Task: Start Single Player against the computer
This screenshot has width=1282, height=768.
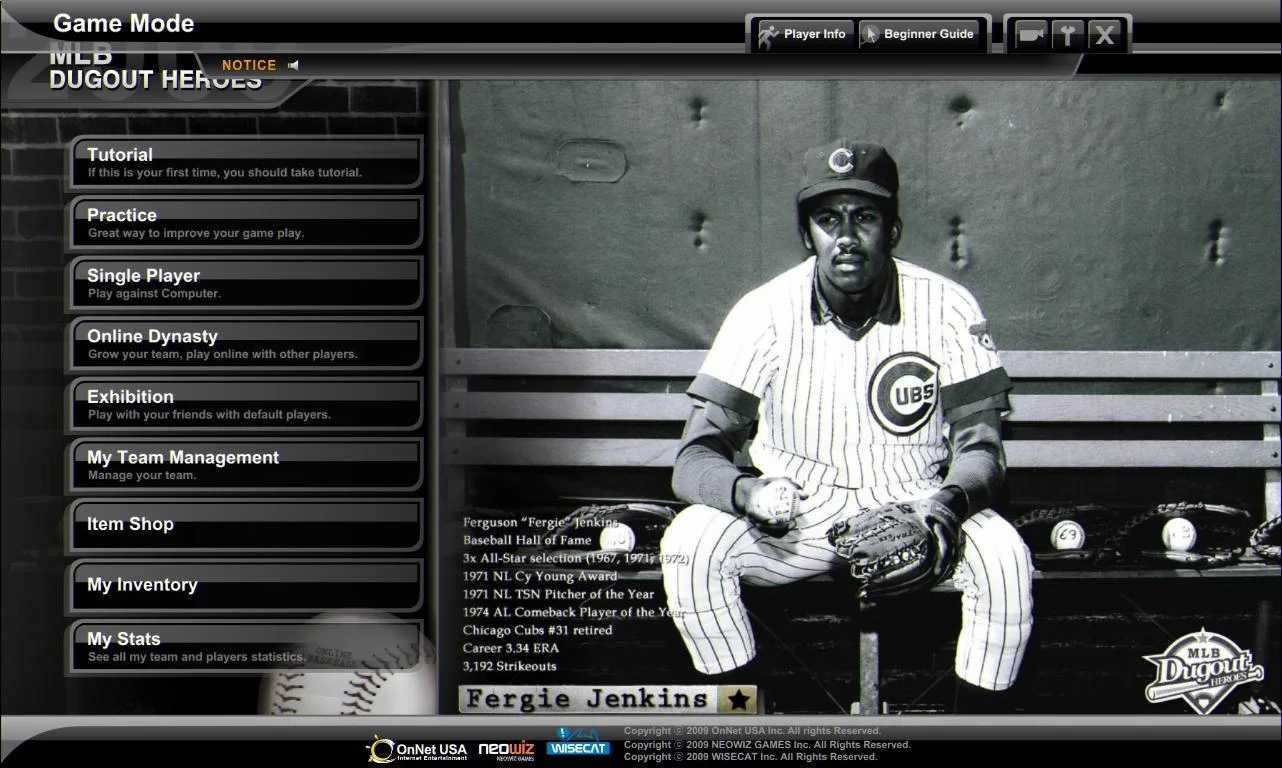Action: pyautogui.click(x=246, y=283)
